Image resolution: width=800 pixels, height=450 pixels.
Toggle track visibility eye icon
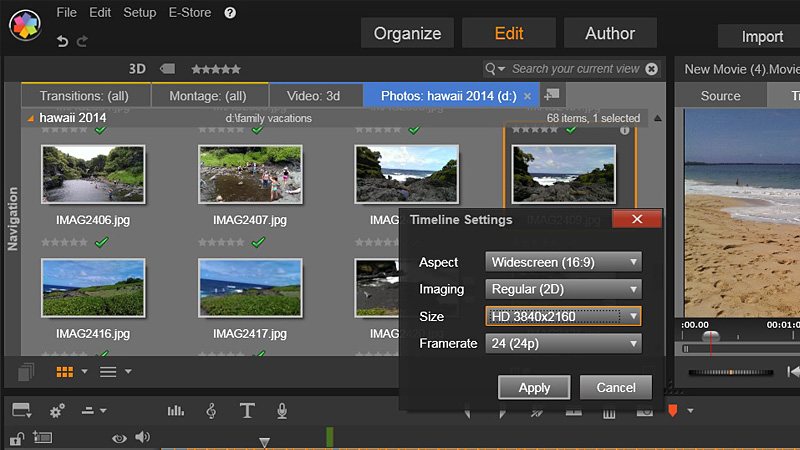click(119, 437)
